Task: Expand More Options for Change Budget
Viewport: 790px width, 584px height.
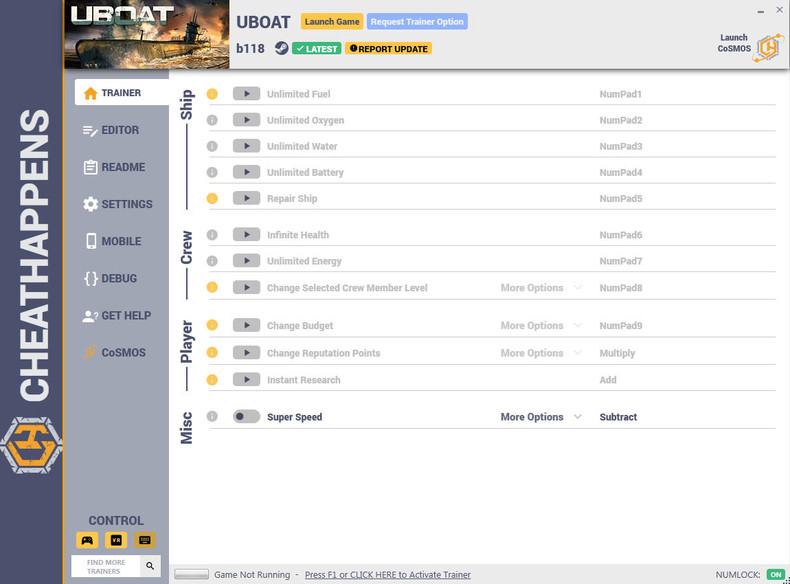Action: (x=541, y=326)
